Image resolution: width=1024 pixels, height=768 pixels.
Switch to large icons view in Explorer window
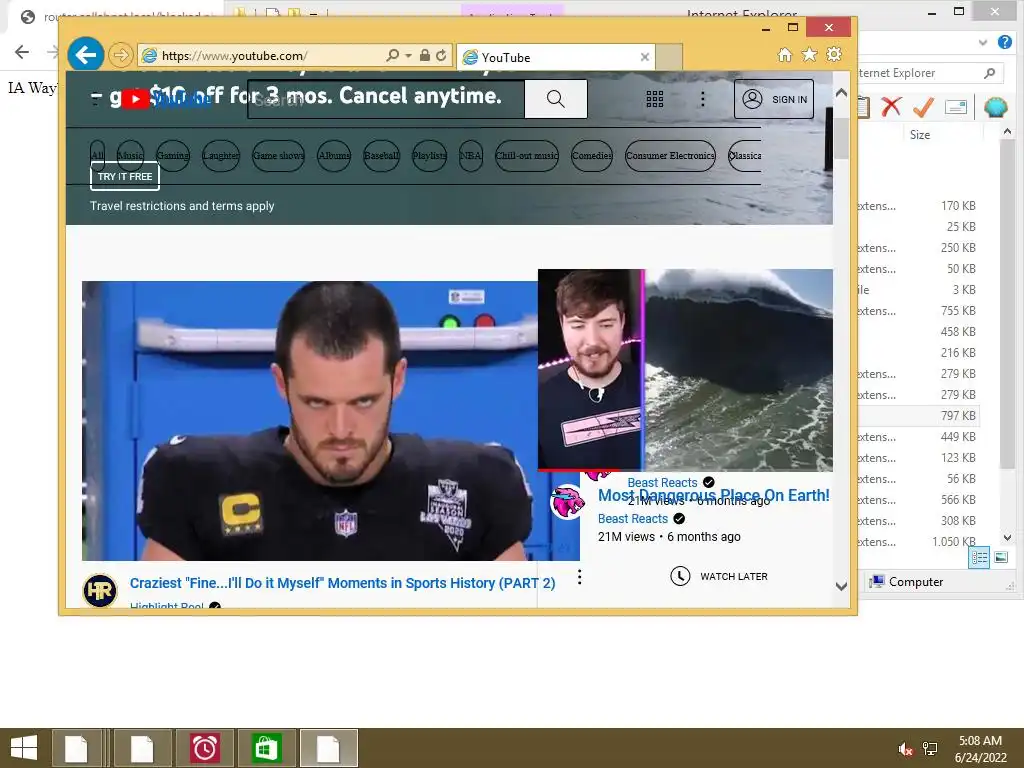pyautogui.click(x=1000, y=557)
